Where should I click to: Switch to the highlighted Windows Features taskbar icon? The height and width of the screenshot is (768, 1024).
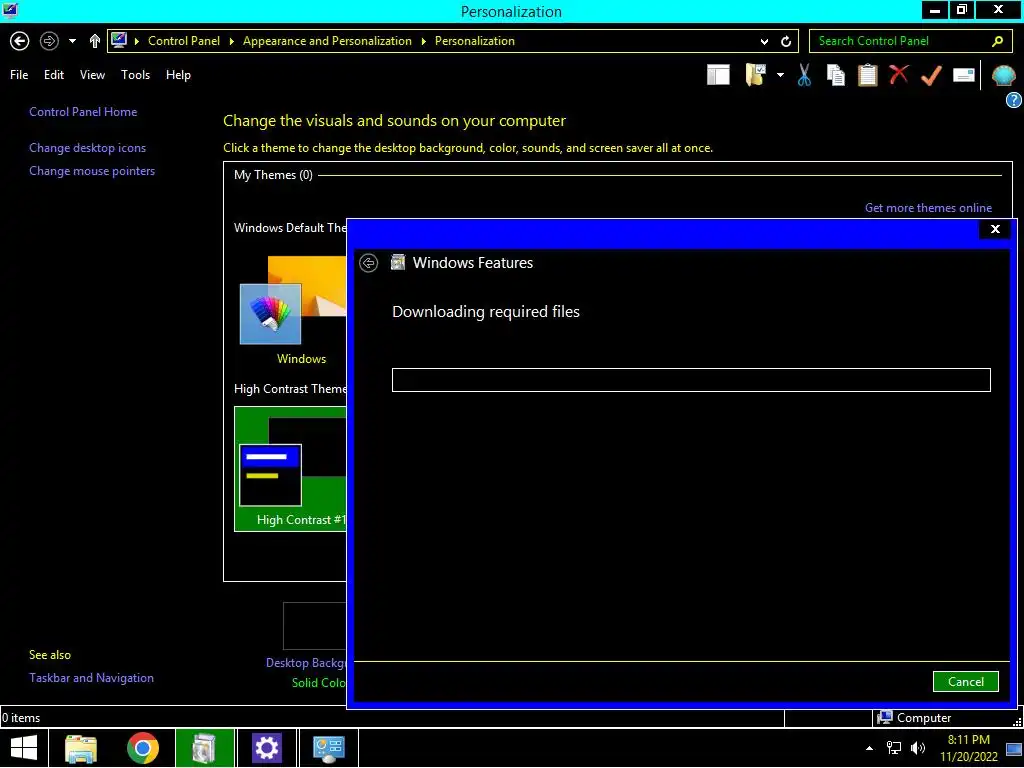point(204,748)
